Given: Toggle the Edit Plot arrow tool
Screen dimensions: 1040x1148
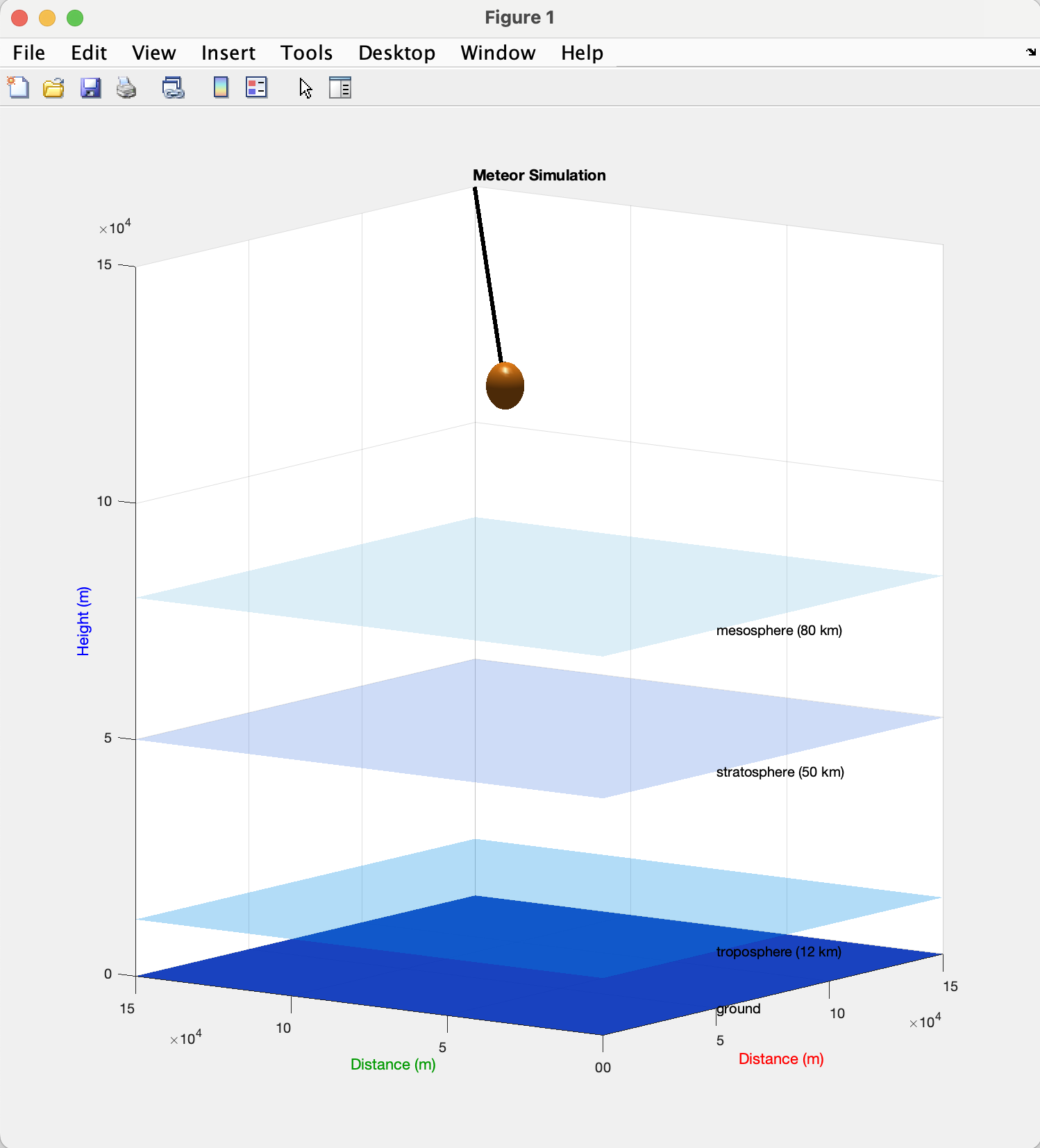Looking at the screenshot, I should click(x=305, y=88).
